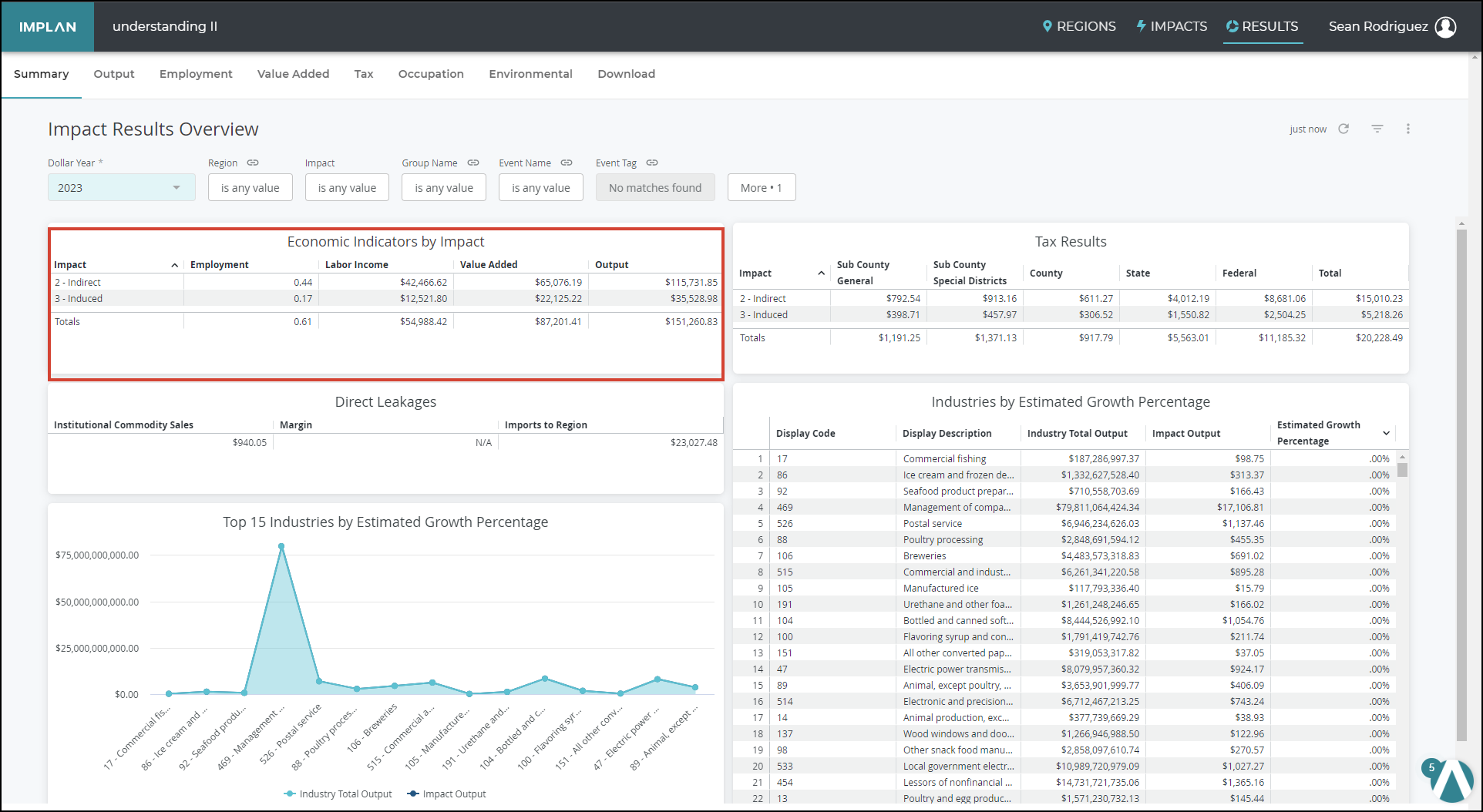Click the Region filter value field
The width and height of the screenshot is (1483, 812).
250,188
